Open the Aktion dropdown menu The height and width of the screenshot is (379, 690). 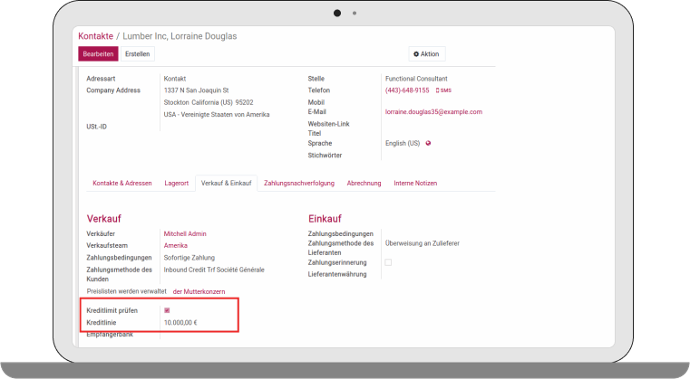point(426,54)
